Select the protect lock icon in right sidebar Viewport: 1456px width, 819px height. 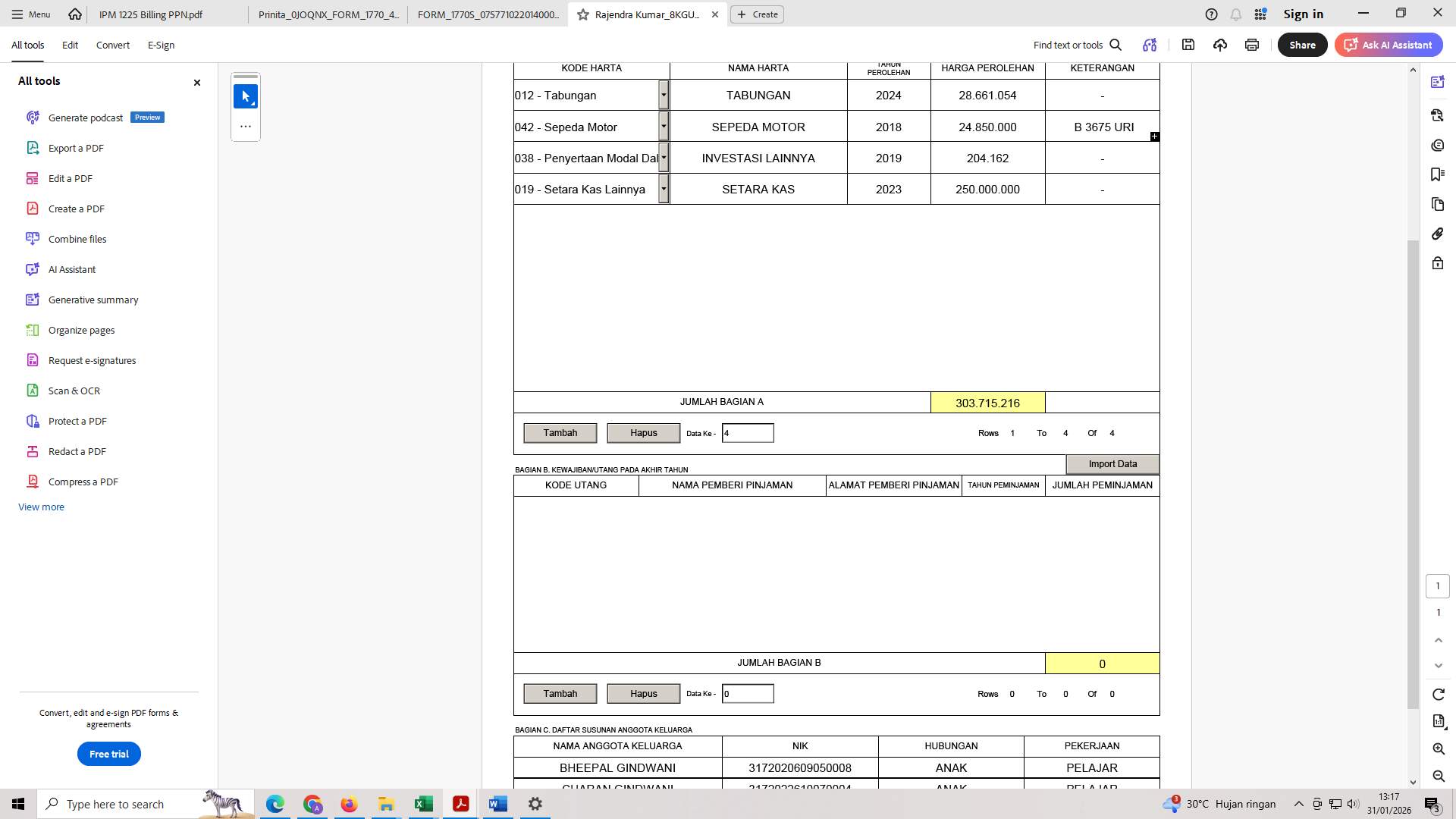click(1437, 263)
